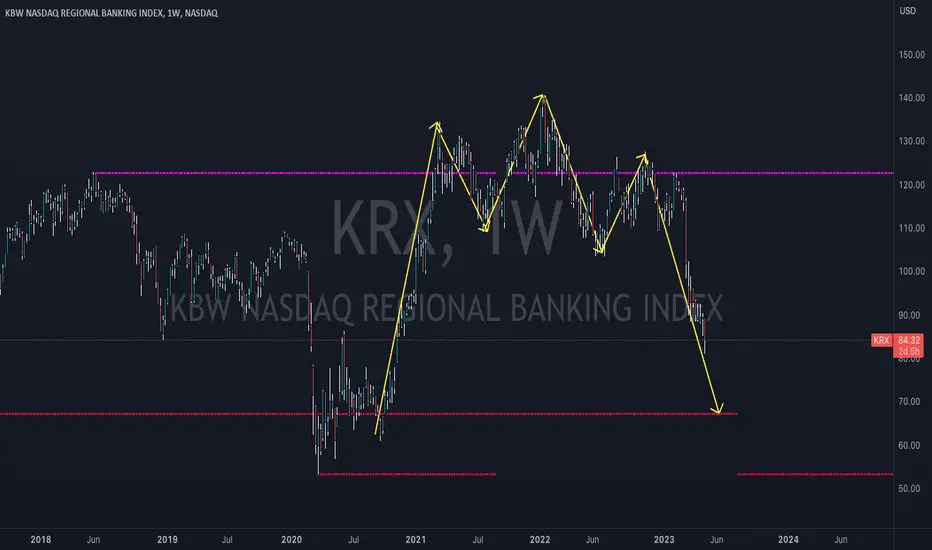932x550 pixels.
Task: Click the 2020 time axis label
Action: point(291,539)
